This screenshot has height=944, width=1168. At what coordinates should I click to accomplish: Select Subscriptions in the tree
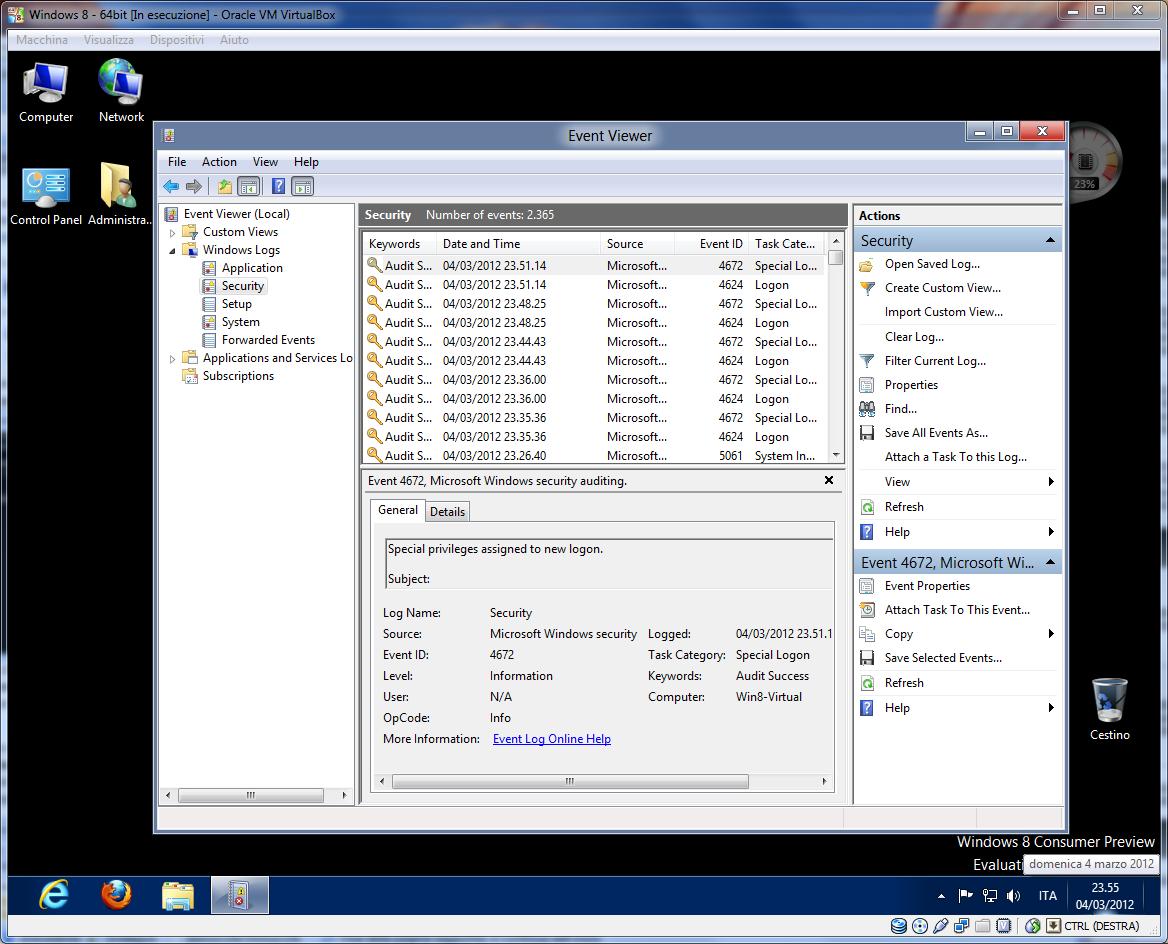(x=238, y=376)
